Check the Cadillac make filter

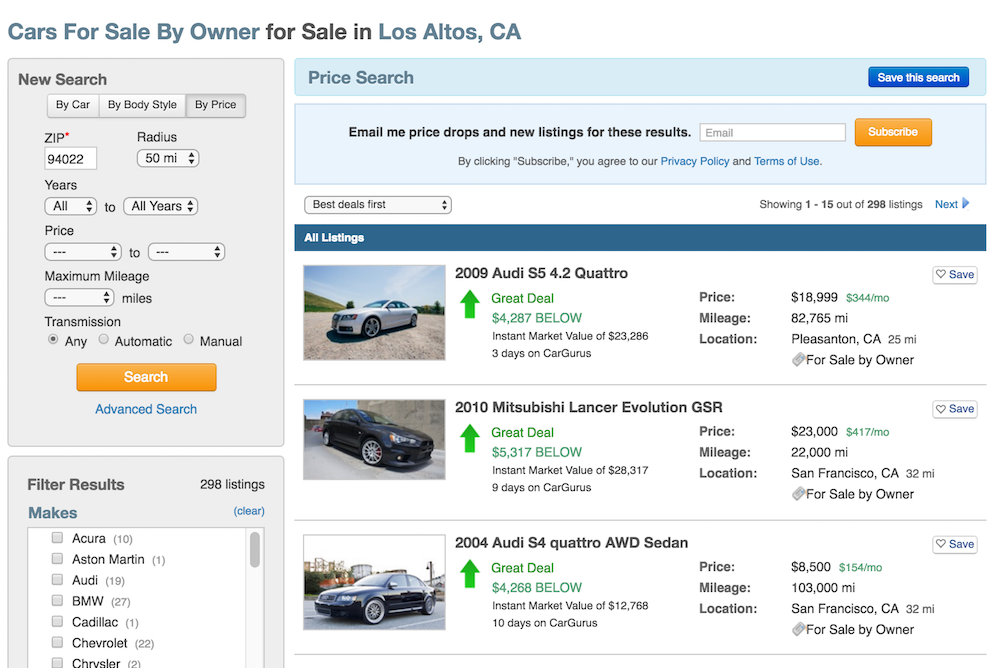pos(57,621)
